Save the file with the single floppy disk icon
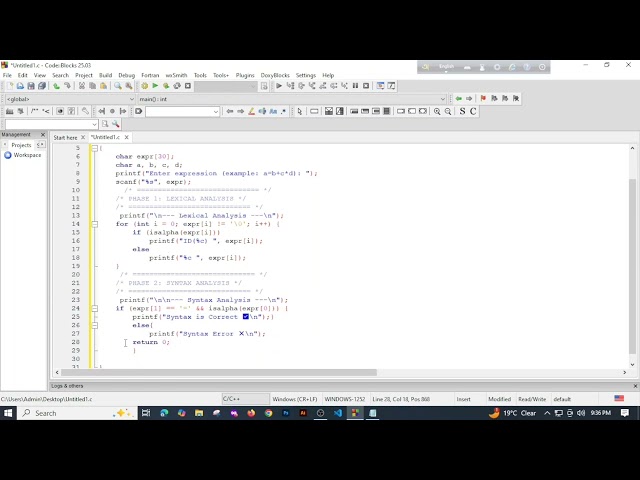Screen dimensions: 640x480 coord(31,86)
